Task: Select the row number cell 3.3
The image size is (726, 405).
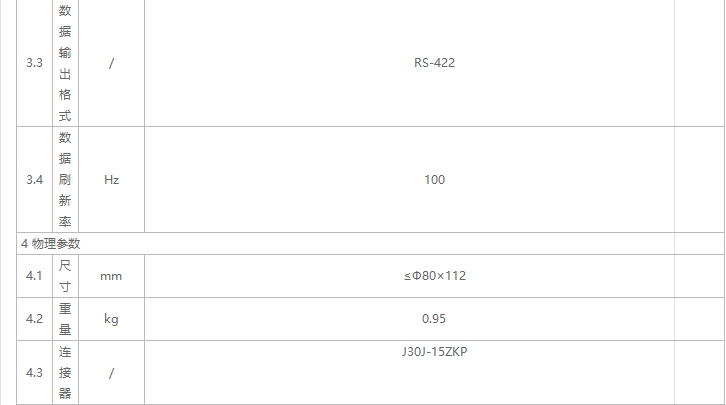Action: click(34, 63)
